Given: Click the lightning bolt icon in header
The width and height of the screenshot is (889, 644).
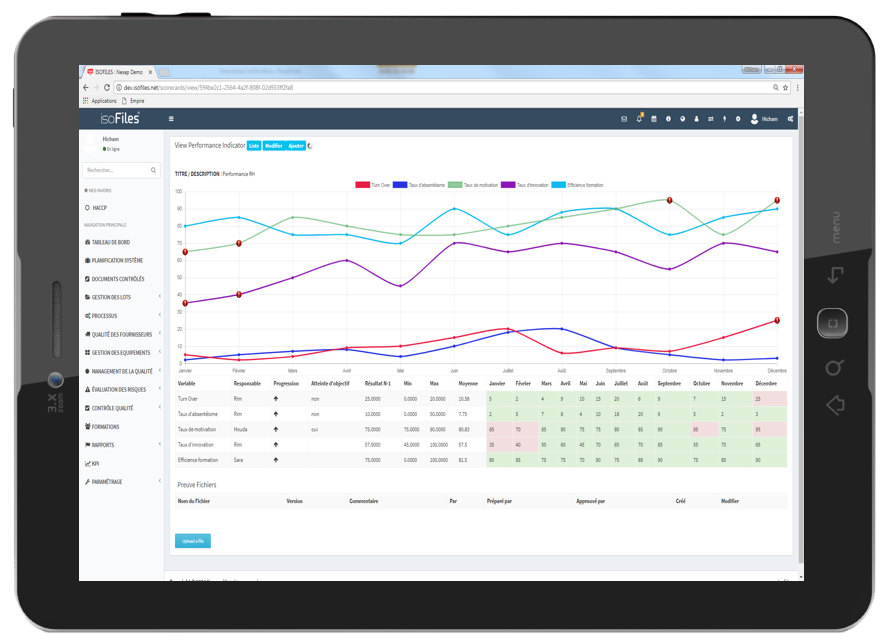Looking at the screenshot, I should click(x=724, y=119).
